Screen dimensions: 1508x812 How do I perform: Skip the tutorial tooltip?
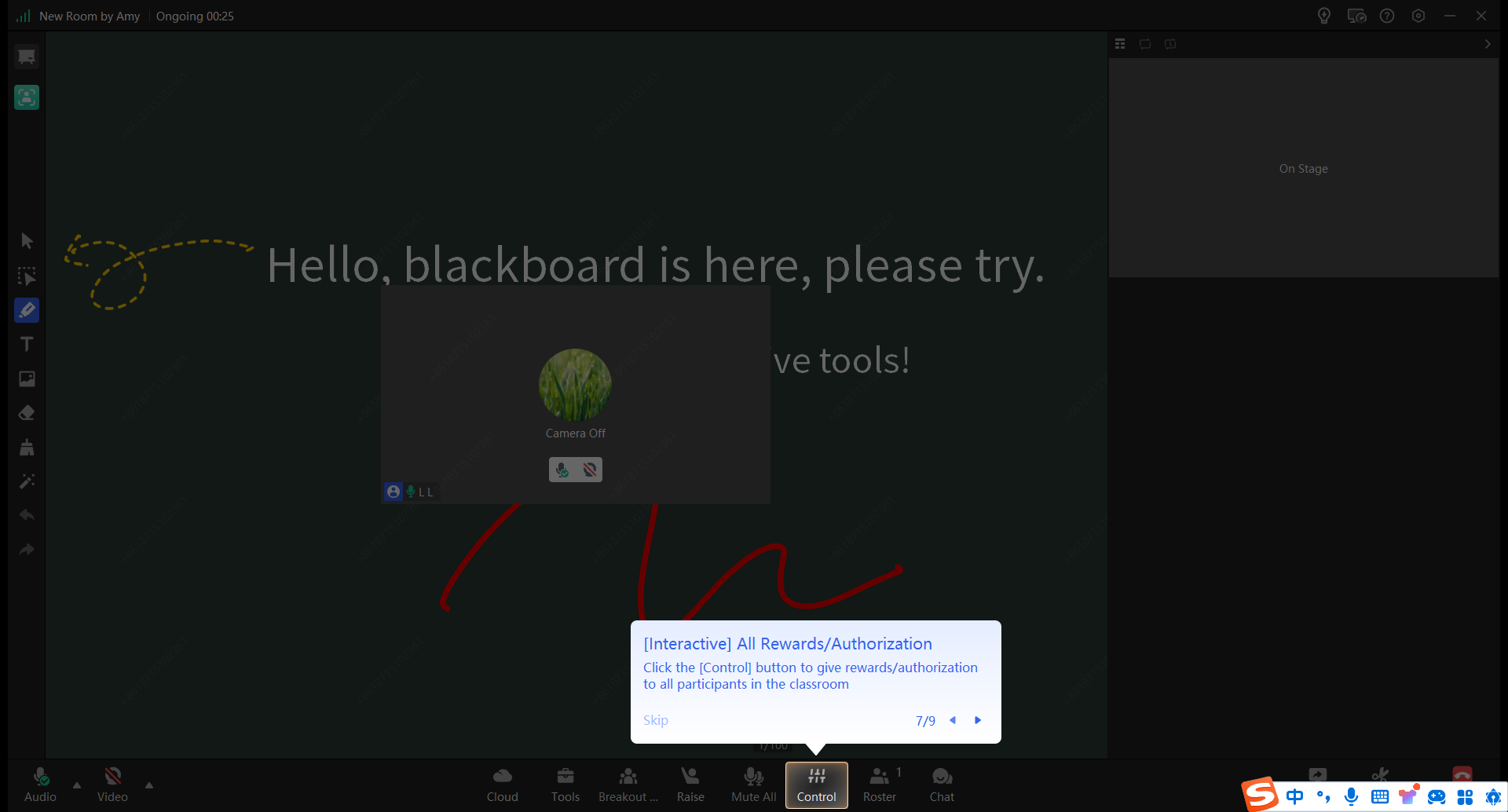[656, 720]
